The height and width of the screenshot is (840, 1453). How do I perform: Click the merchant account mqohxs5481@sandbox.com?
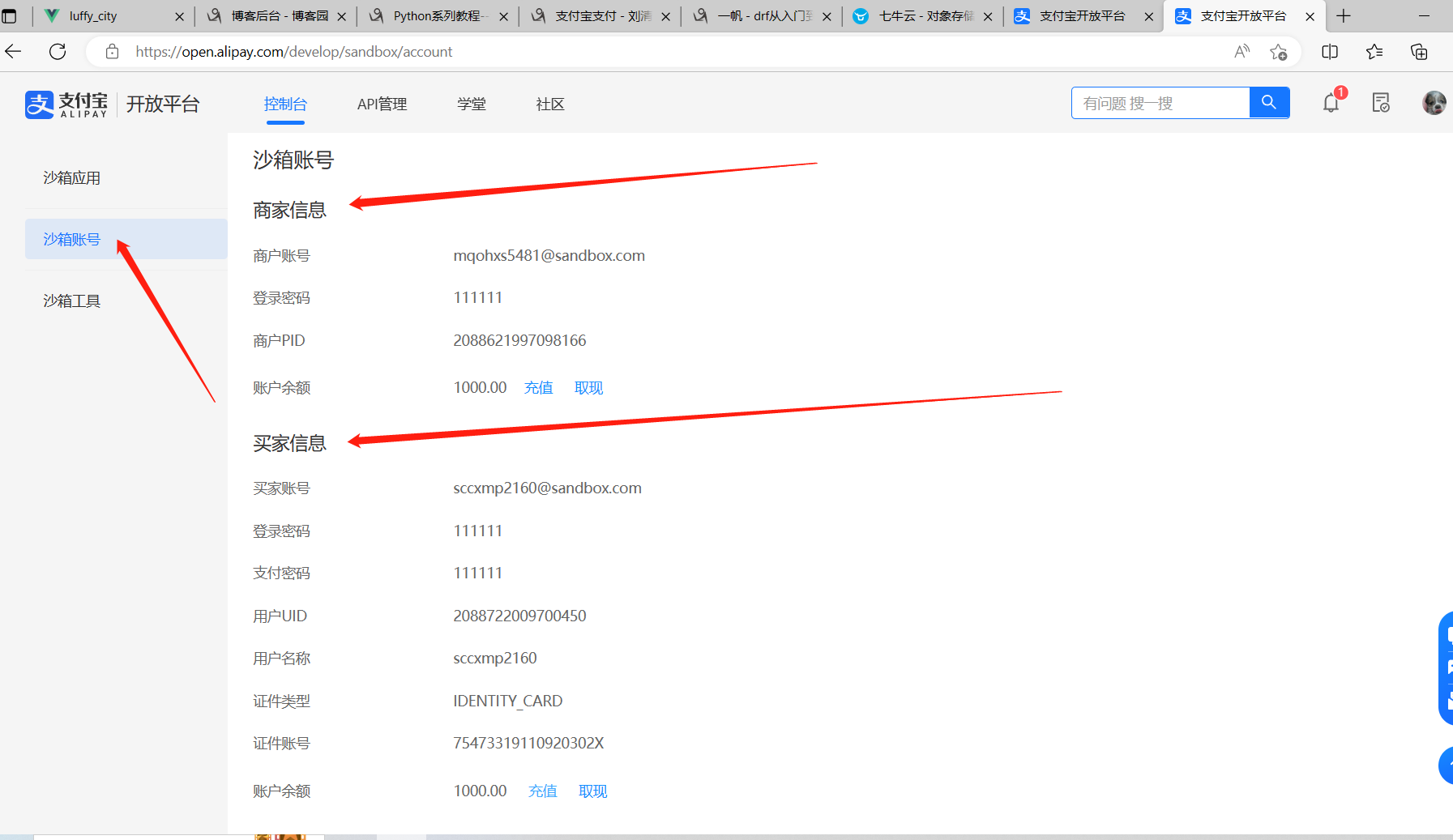point(549,256)
